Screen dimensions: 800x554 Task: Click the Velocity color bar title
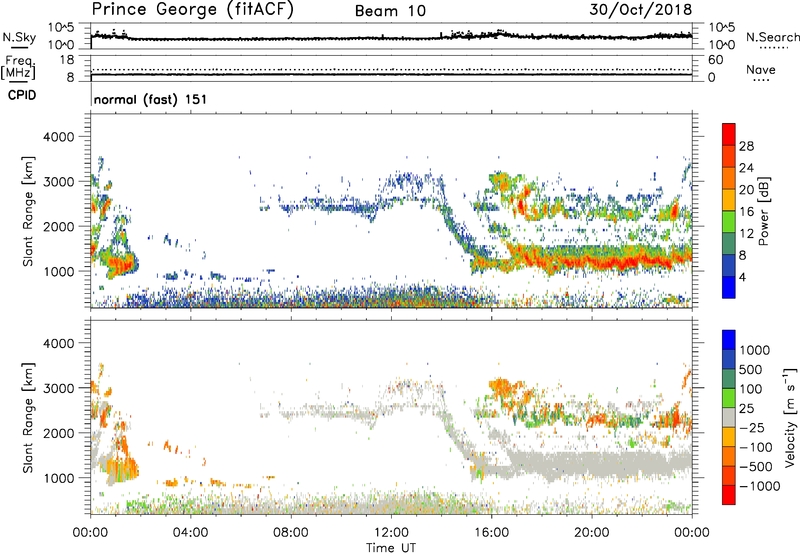tap(790, 417)
